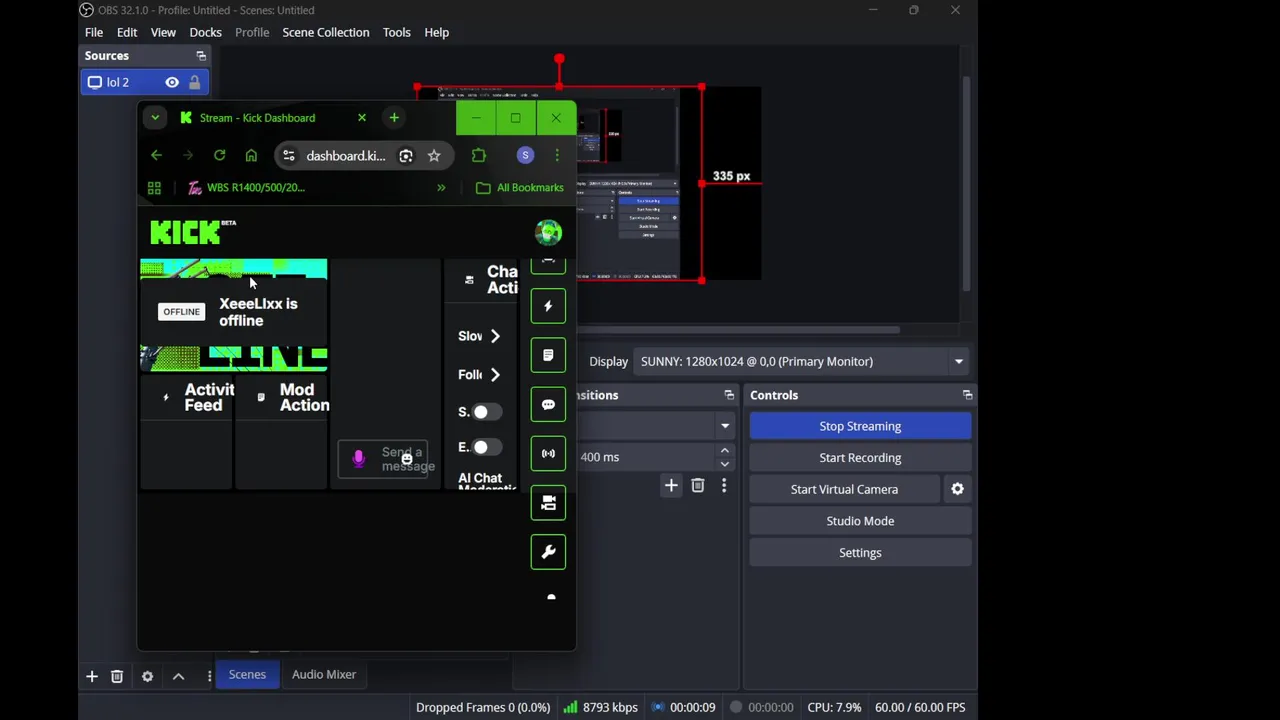Viewport: 1280px width, 720px height.
Task: Open the Kick notes page sidebar icon
Action: coord(548,355)
